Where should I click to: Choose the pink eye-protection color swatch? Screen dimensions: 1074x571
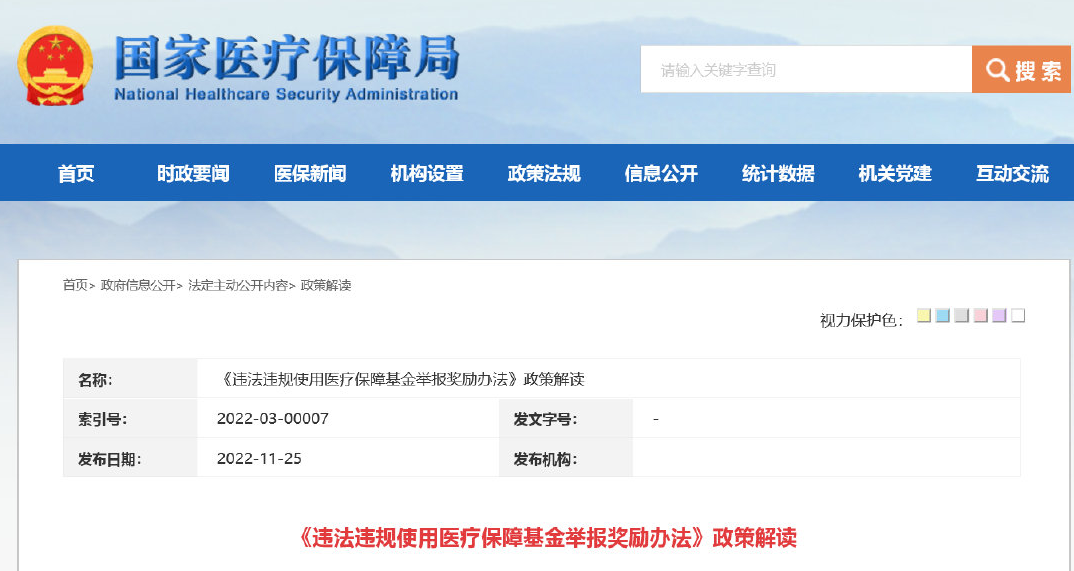pyautogui.click(x=981, y=316)
